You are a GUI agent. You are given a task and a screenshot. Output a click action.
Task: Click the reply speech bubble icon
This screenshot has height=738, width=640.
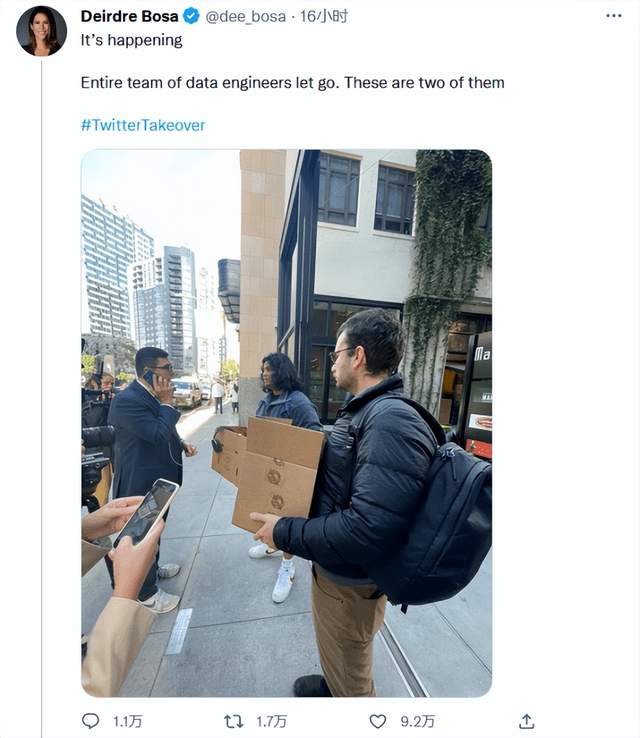click(x=90, y=721)
